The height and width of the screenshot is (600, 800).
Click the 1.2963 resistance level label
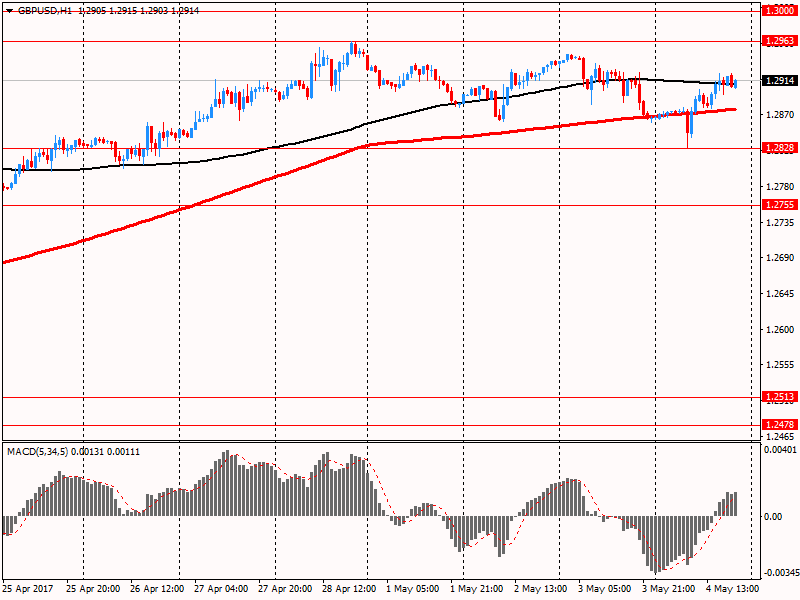(779, 41)
